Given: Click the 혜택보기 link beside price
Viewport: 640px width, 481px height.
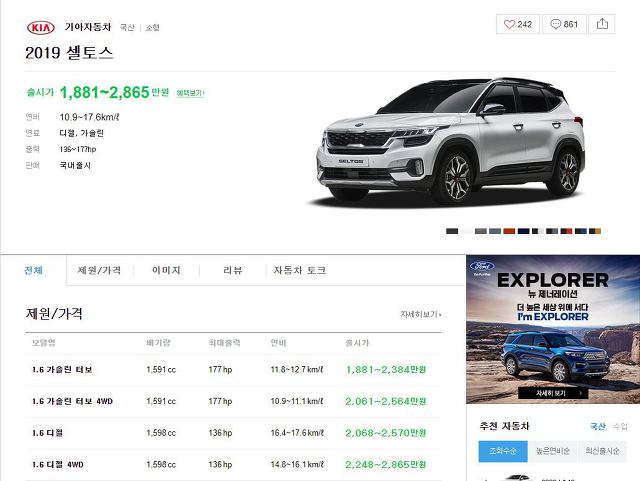Looking at the screenshot, I should pyautogui.click(x=190, y=93).
